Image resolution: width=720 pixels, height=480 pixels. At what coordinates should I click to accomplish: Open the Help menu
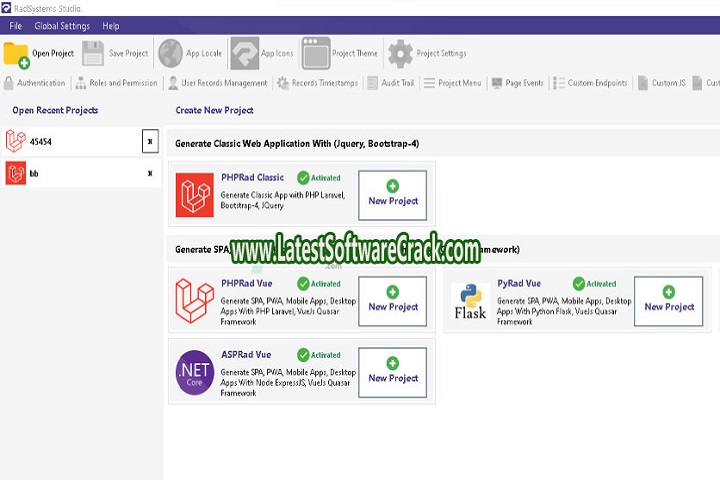tap(111, 26)
